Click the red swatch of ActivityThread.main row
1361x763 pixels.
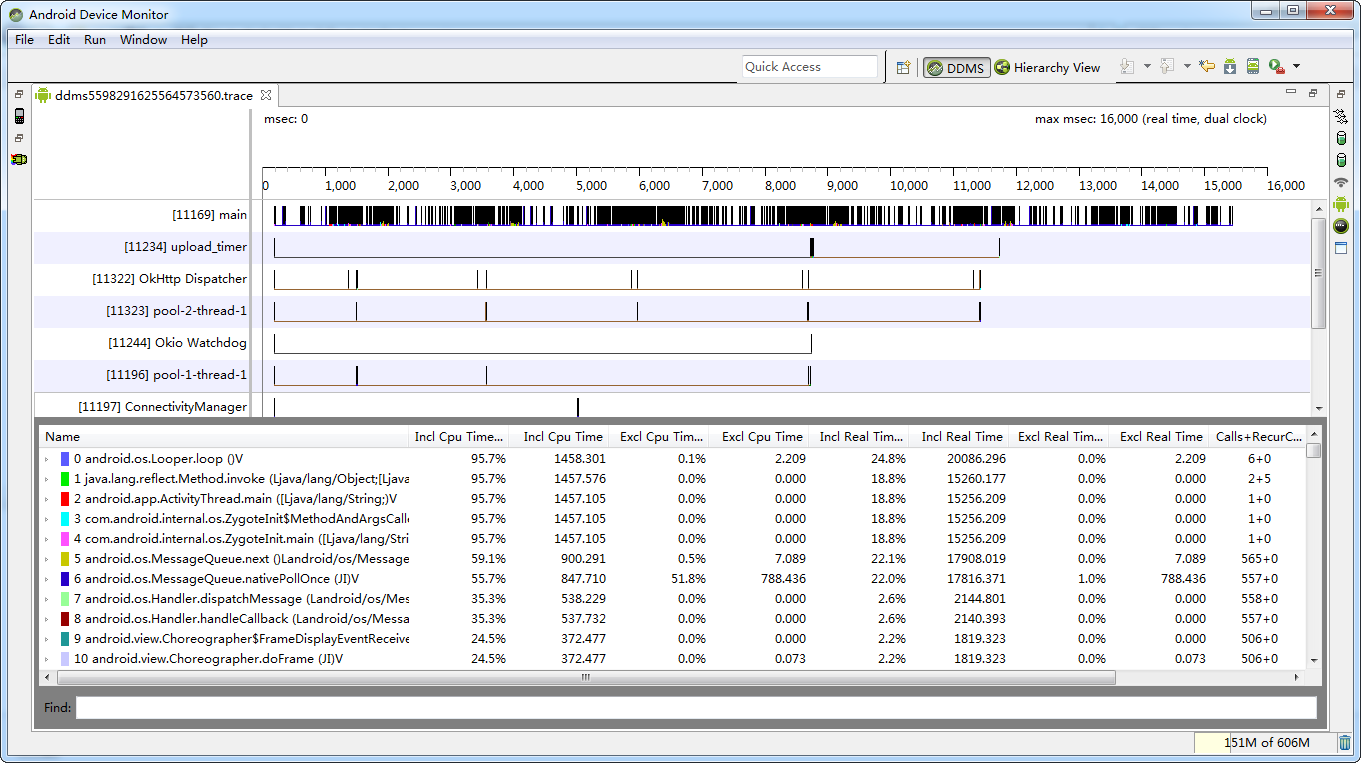pos(65,499)
